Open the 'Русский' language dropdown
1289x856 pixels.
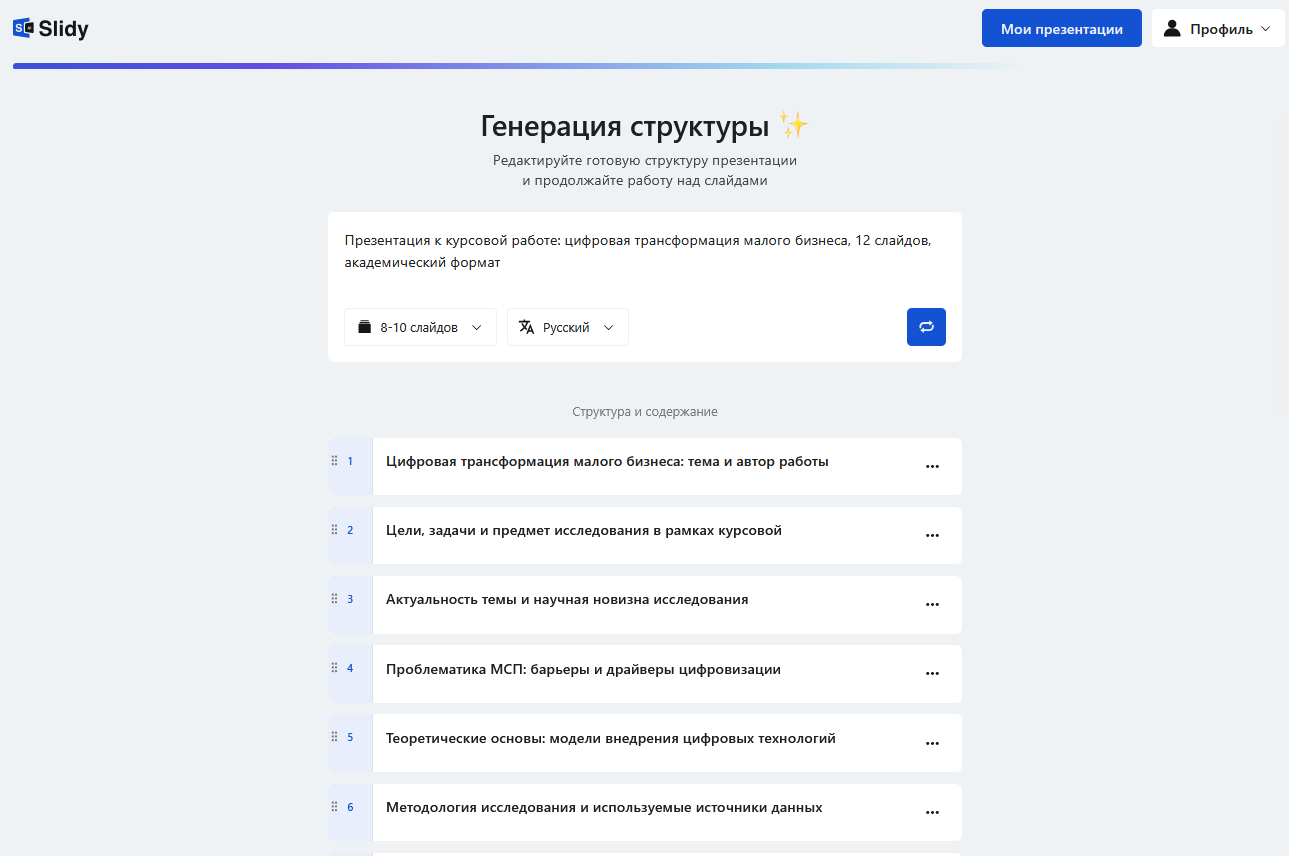(567, 327)
